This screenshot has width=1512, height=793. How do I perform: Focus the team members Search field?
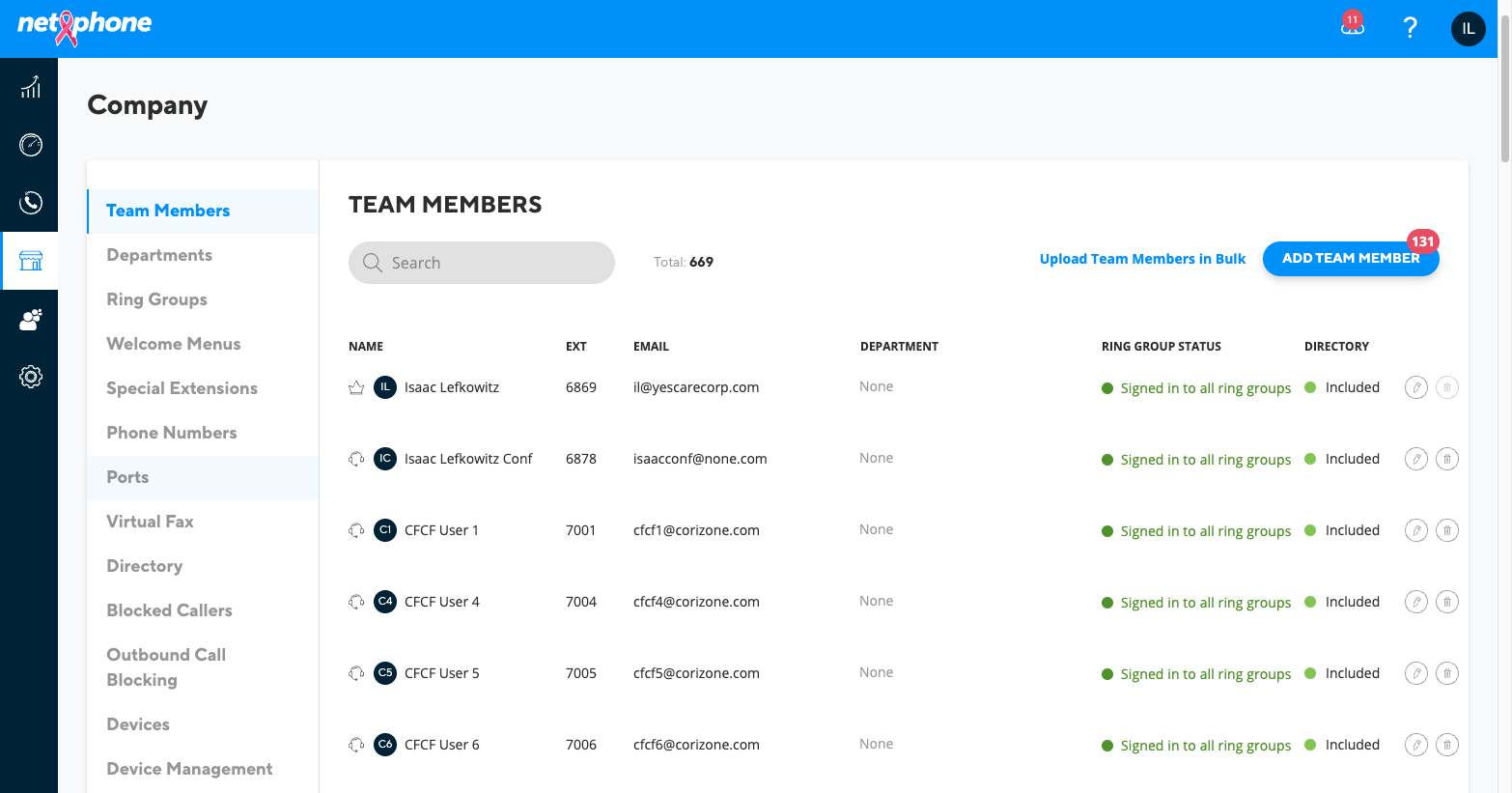pos(482,263)
